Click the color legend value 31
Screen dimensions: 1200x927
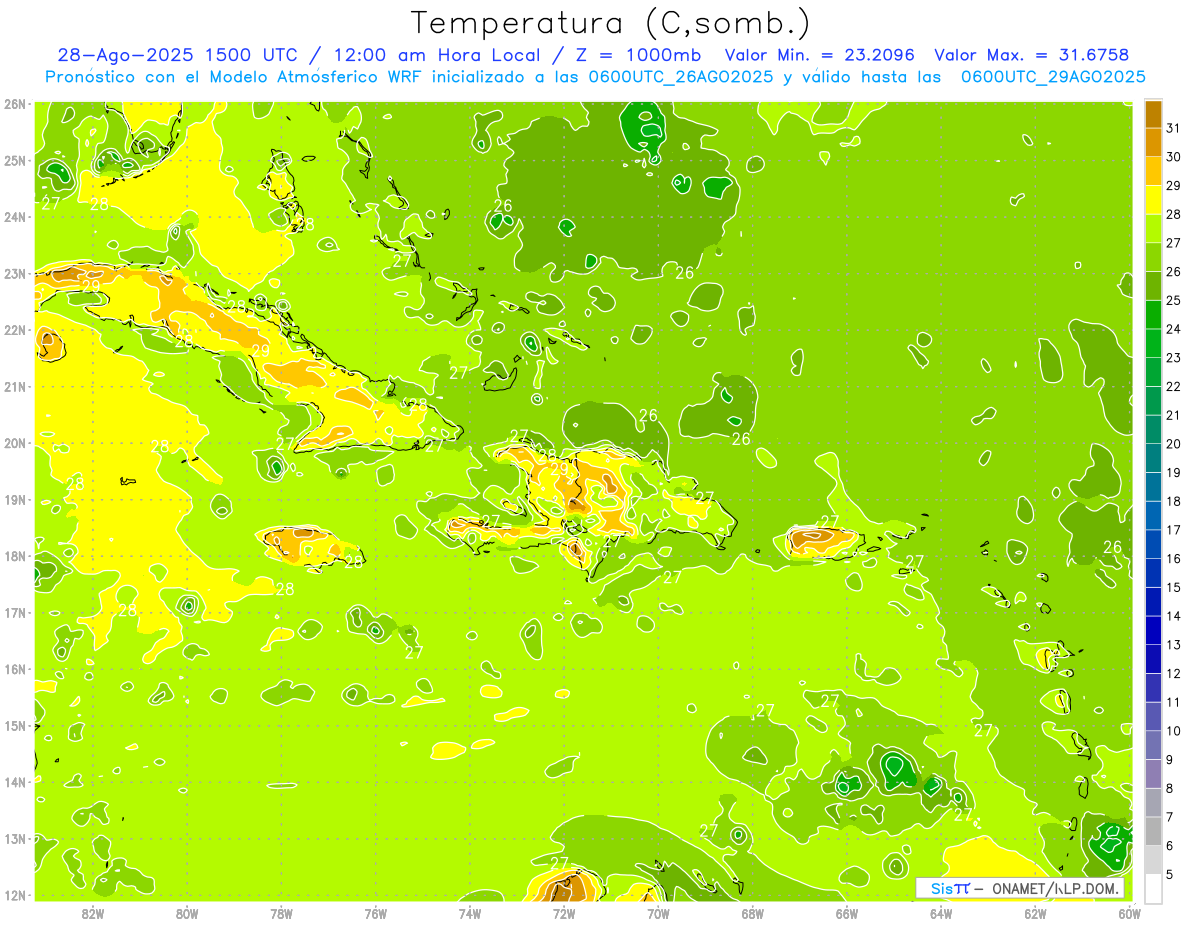(x=1173, y=128)
